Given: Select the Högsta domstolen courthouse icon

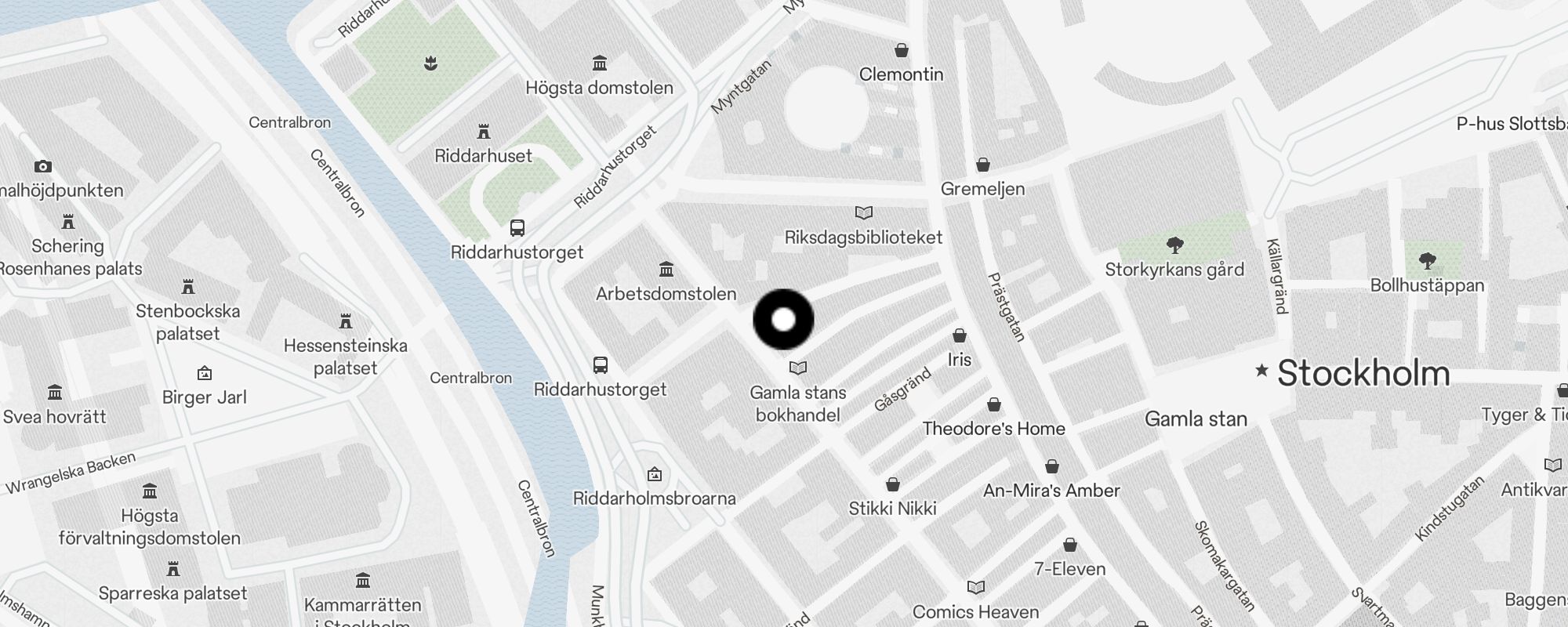Looking at the screenshot, I should pyautogui.click(x=600, y=63).
